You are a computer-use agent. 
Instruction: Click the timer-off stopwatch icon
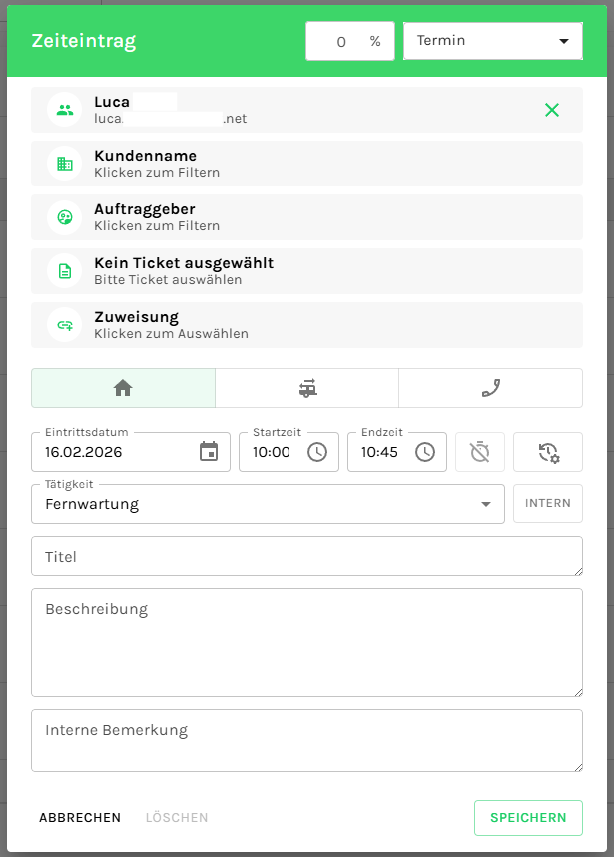480,452
